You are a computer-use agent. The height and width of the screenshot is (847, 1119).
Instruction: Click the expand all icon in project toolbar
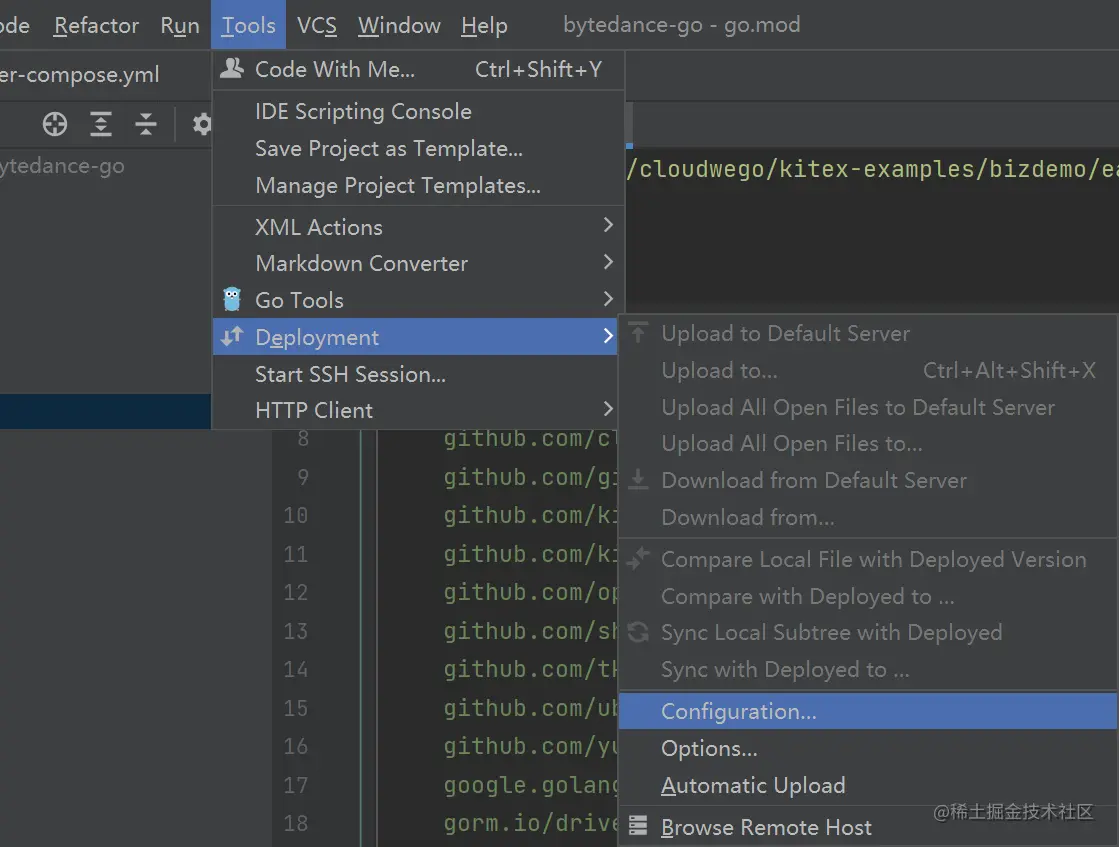click(x=101, y=124)
